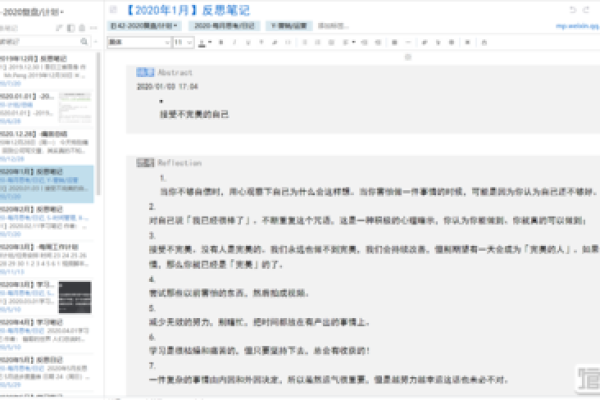
Task: Open the 2020年4月 学习笔记 note in list
Action: [47, 335]
